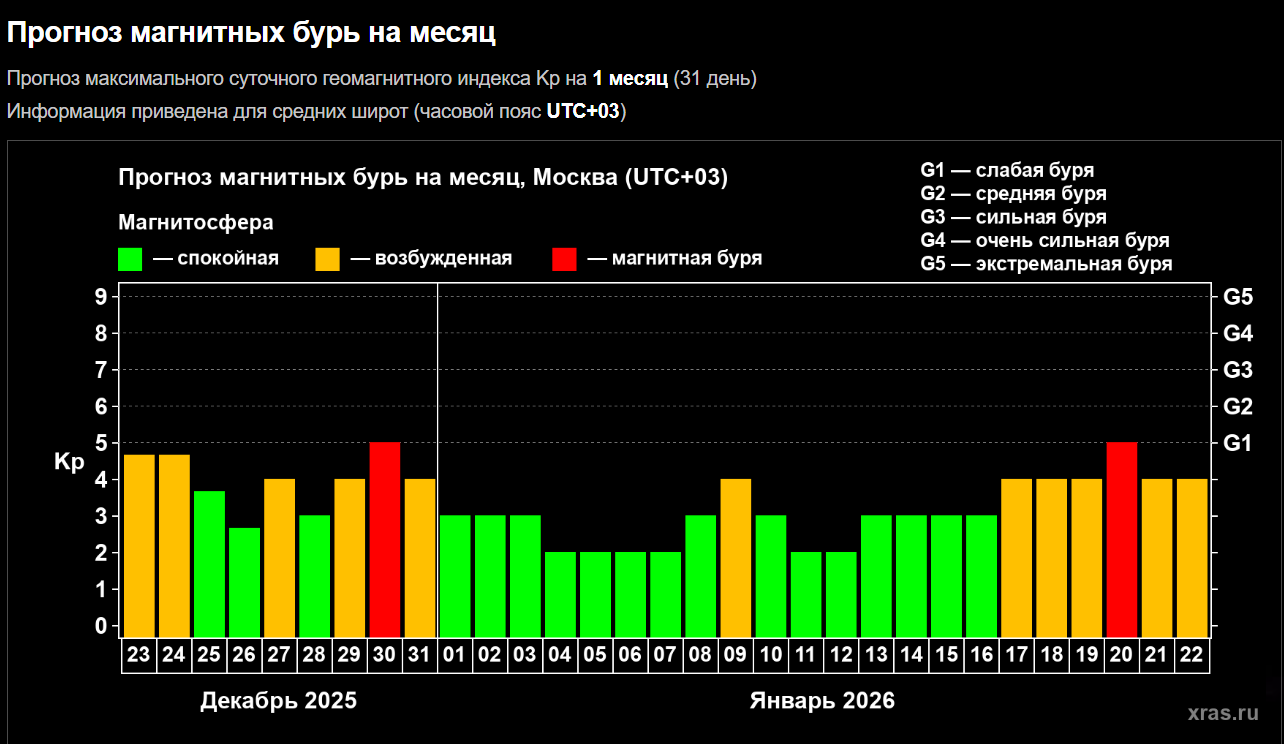Open the xras.ru watermark link
Image resolution: width=1284 pixels, height=744 pixels.
[x=1223, y=713]
